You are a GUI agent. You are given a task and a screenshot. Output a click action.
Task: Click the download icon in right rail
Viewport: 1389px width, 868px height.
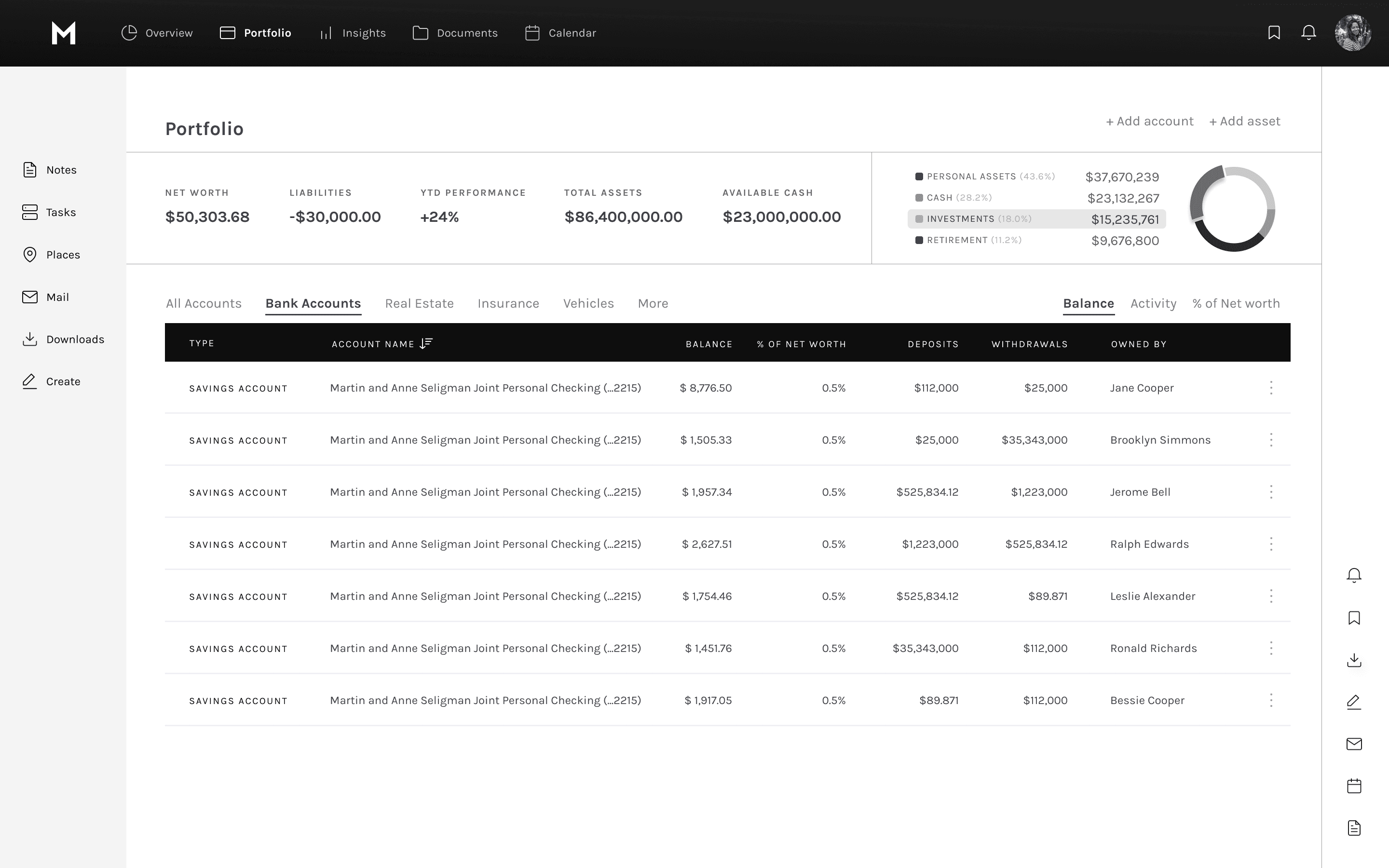1354,660
